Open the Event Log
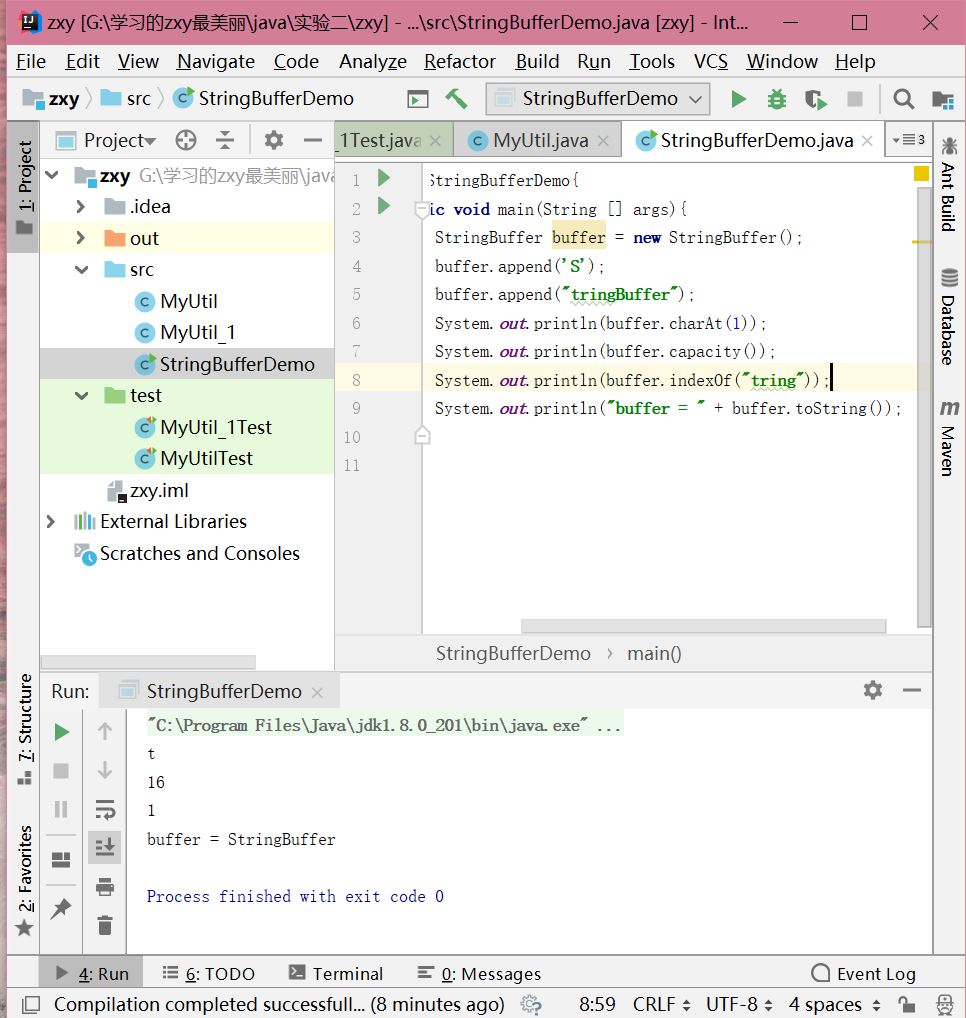 point(863,974)
